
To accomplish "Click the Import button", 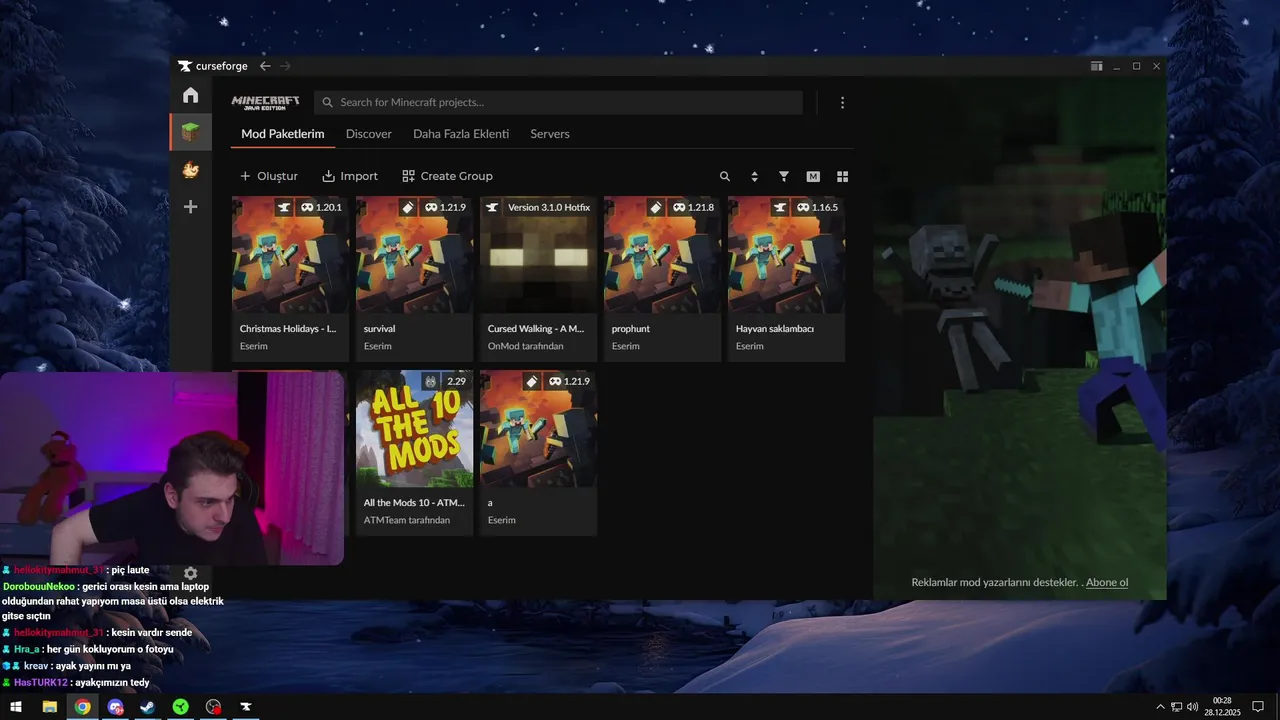I will [350, 176].
